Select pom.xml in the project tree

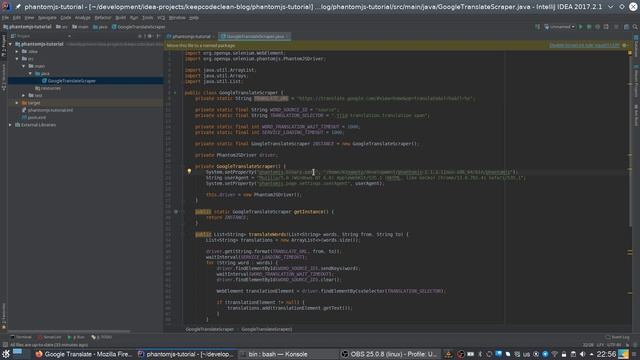34,118
